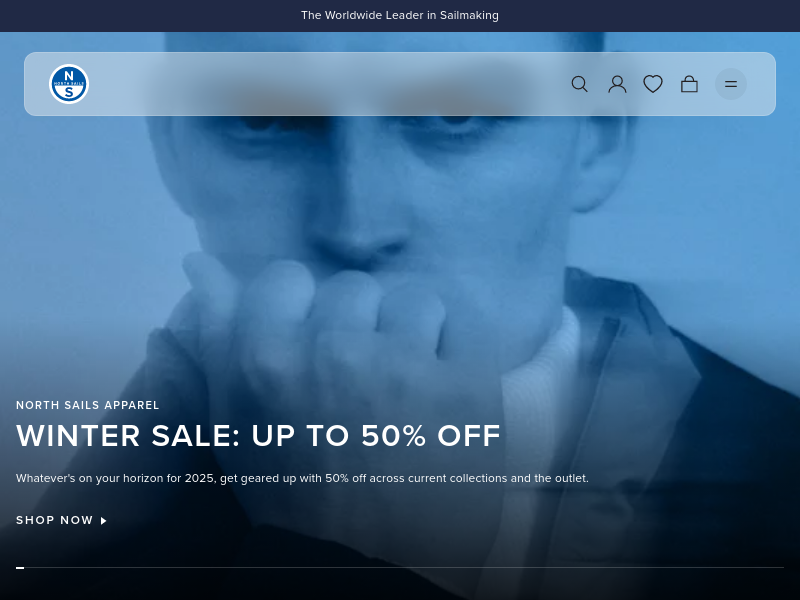Image resolution: width=800 pixels, height=600 pixels.
Task: Click the empty frosted navigation bar area
Action: [x=327, y=84]
